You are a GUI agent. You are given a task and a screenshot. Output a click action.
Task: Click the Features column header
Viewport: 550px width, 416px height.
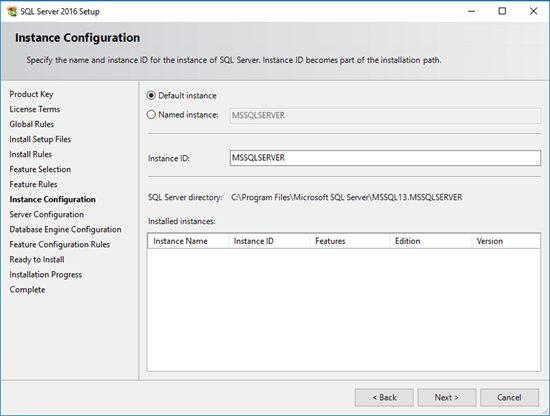pyautogui.click(x=350, y=241)
